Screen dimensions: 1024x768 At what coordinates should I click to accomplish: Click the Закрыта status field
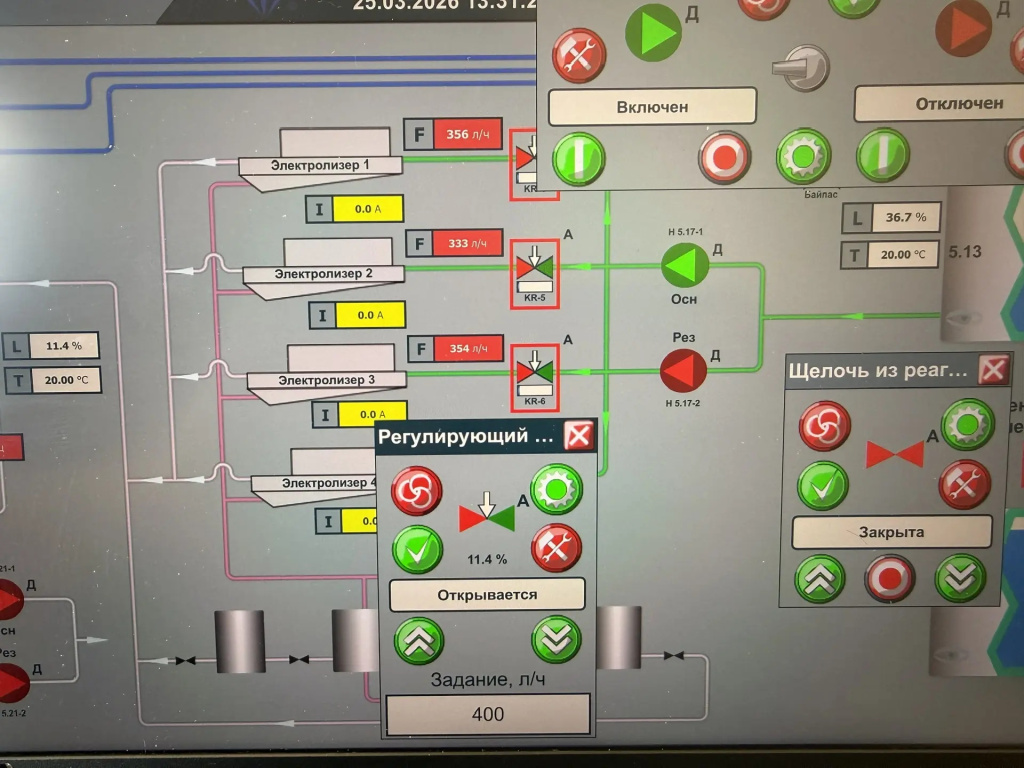tap(891, 532)
